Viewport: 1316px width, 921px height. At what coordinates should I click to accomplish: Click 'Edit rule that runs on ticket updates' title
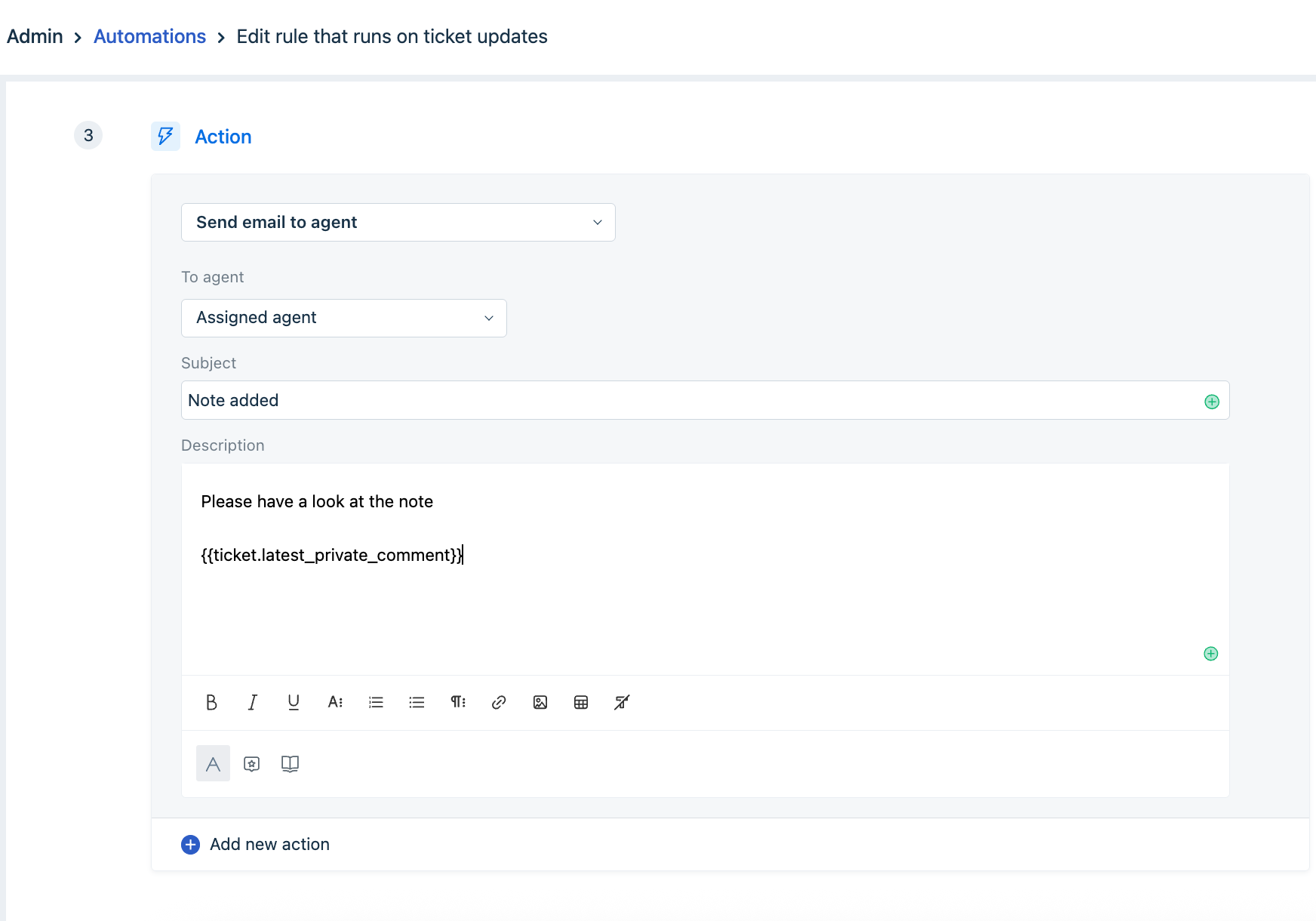(392, 36)
